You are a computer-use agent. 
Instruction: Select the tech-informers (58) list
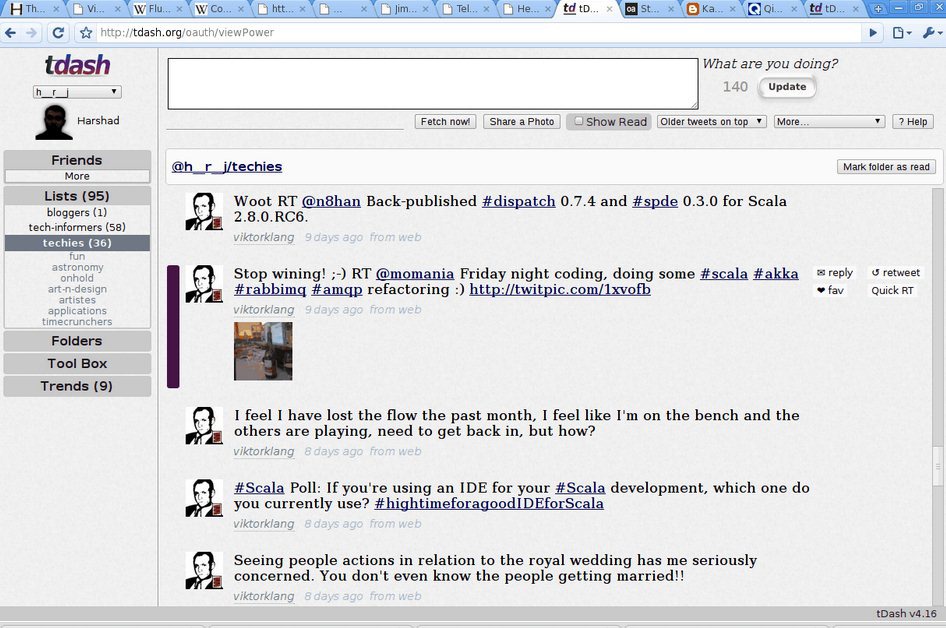[x=77, y=227]
